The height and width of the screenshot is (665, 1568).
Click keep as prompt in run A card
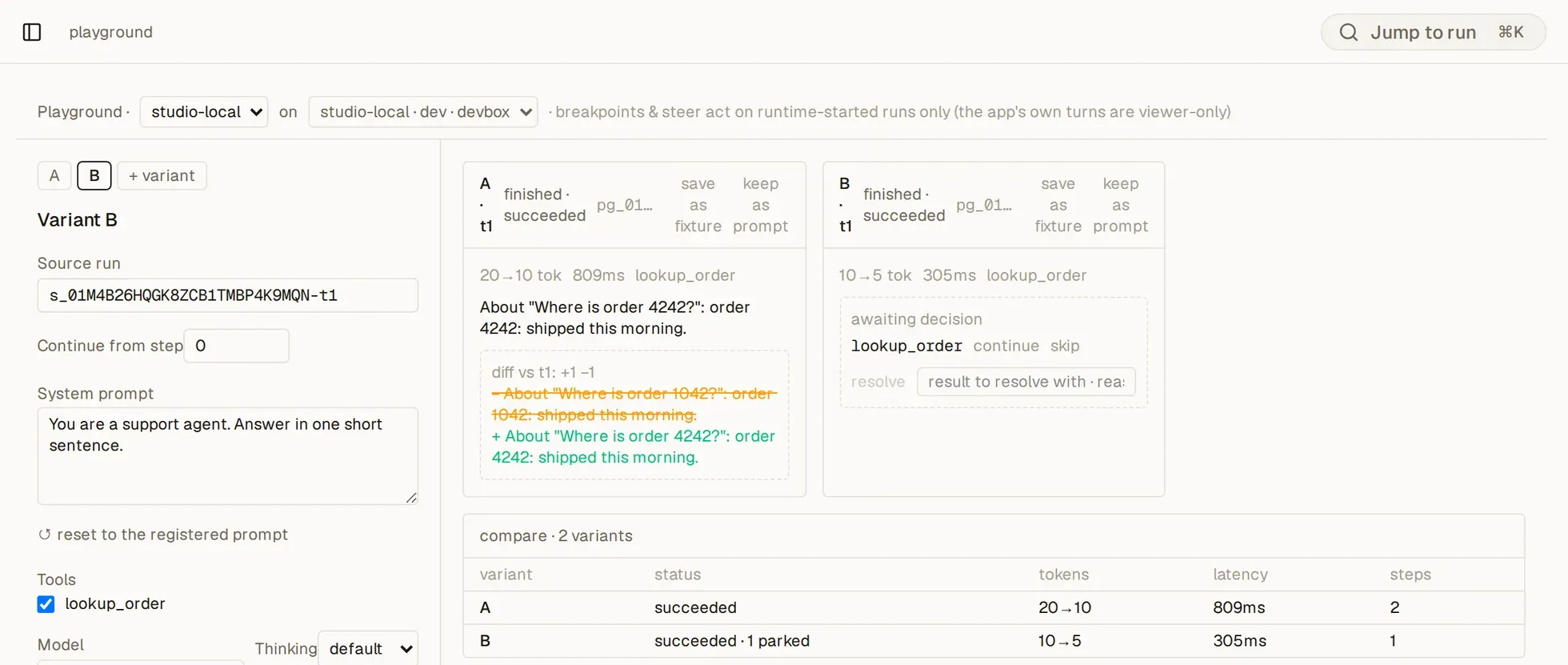pyautogui.click(x=761, y=205)
